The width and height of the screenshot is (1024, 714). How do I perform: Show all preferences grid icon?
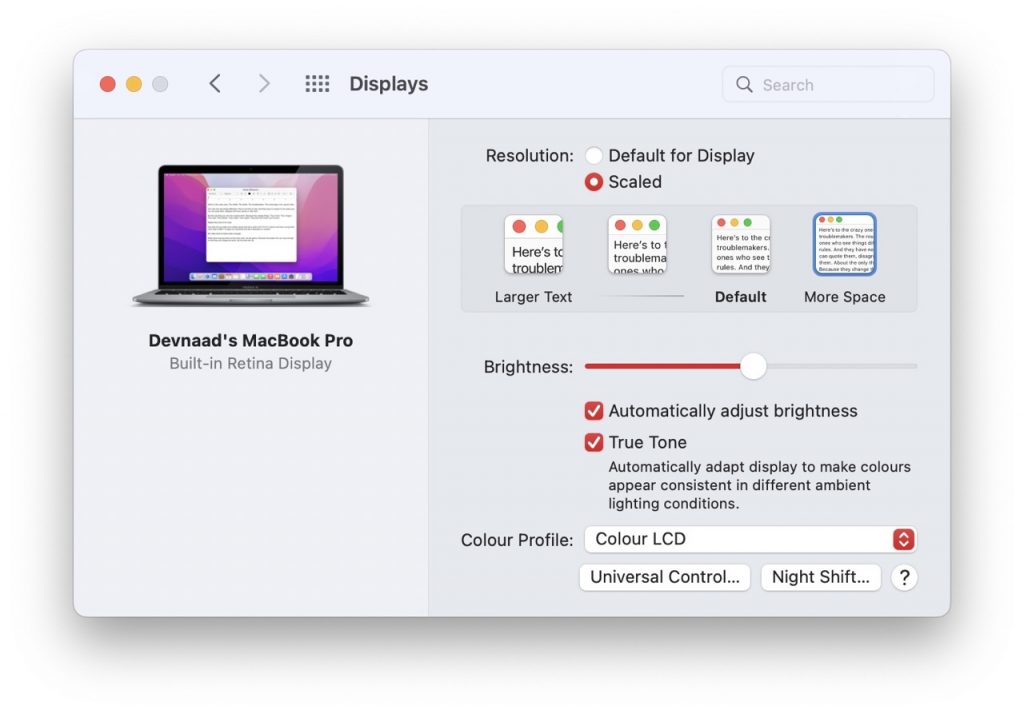(317, 84)
